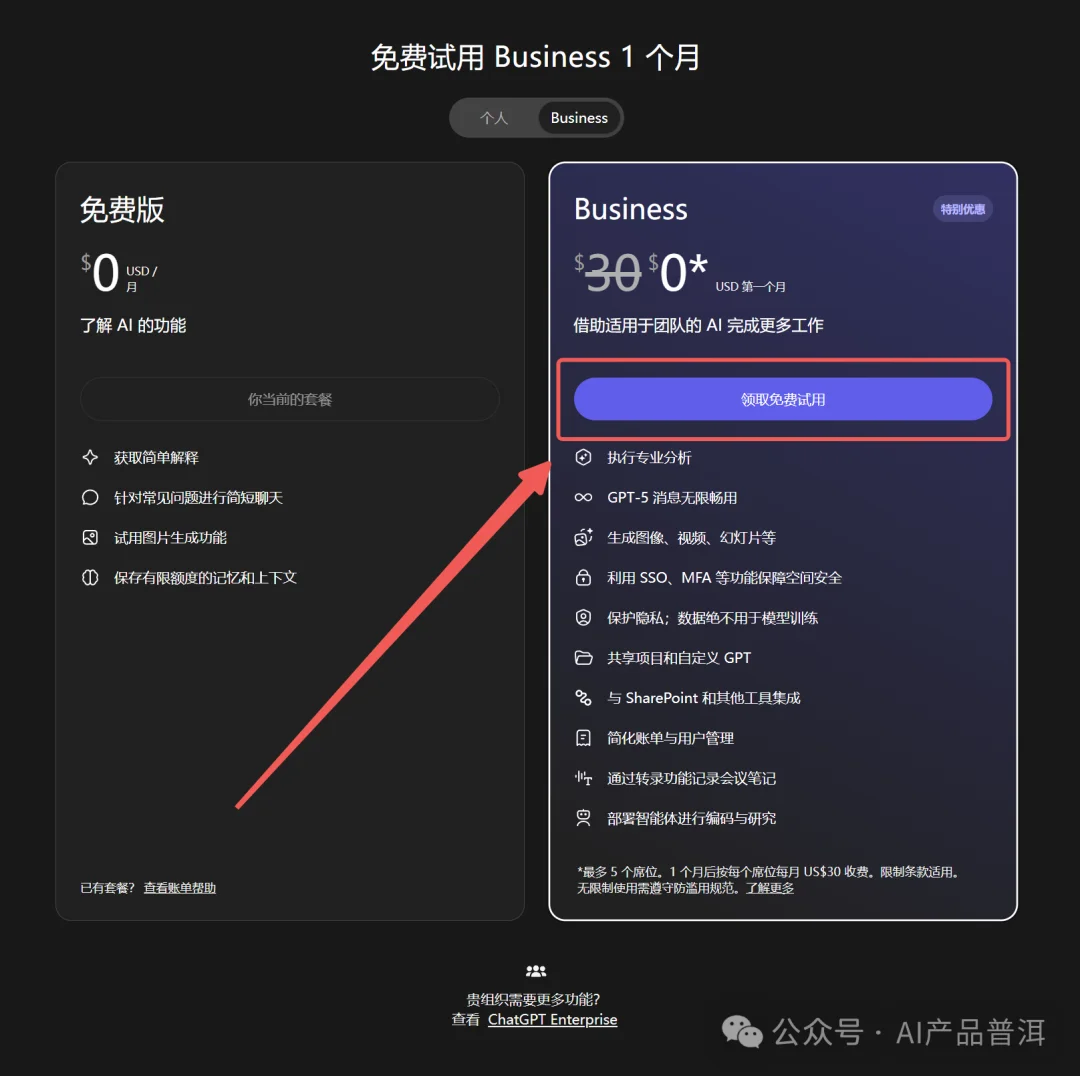Click the memory icon beside 保存有限额度的记忆
Image resolution: width=1080 pixels, height=1076 pixels.
click(90, 577)
